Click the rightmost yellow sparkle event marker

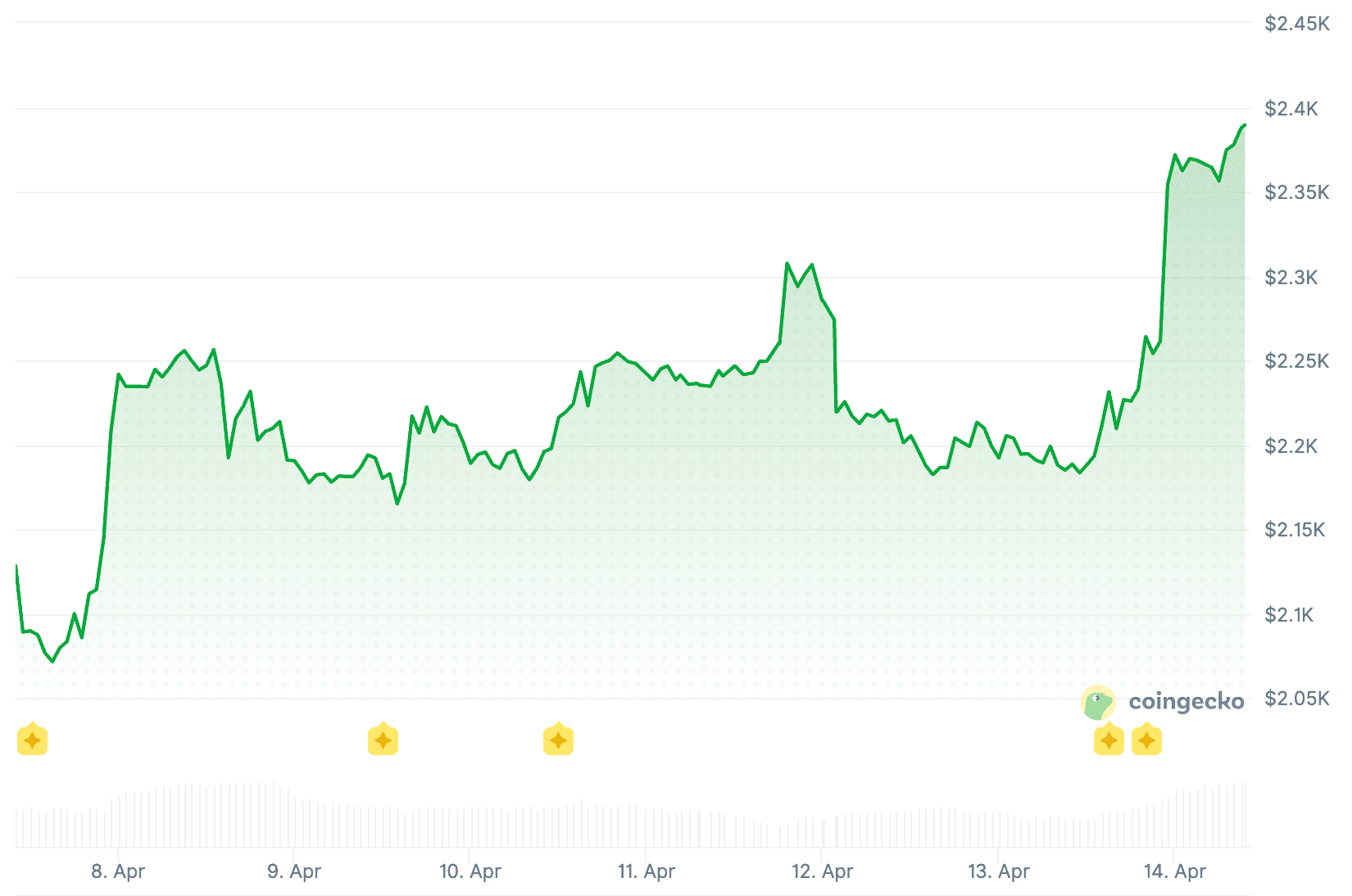tap(1146, 740)
